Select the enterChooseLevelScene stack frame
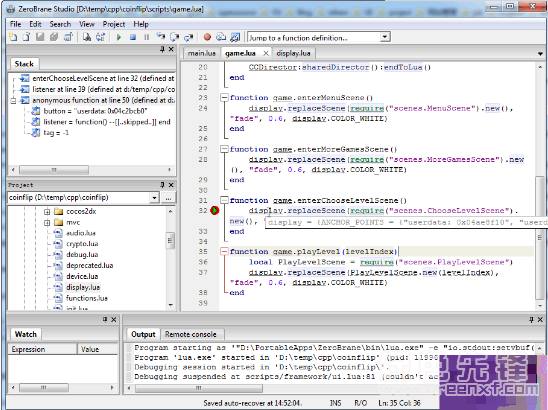This screenshot has height=410, width=548. [103, 78]
